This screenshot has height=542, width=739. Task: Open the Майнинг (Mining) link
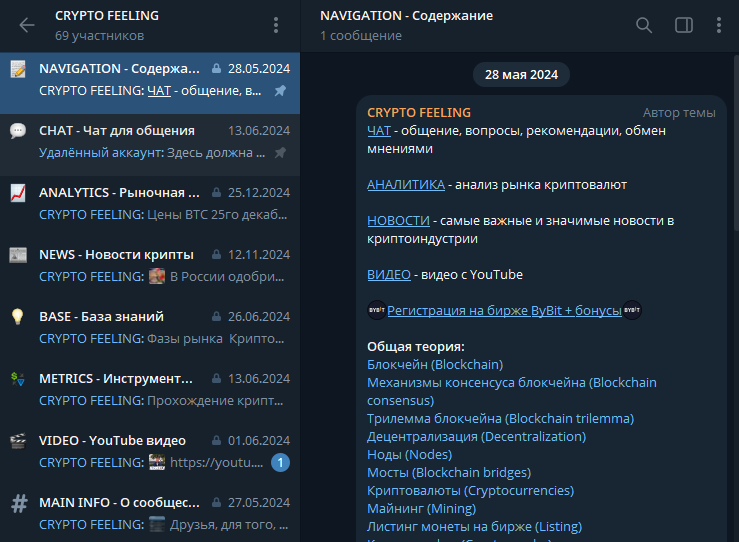click(x=421, y=509)
